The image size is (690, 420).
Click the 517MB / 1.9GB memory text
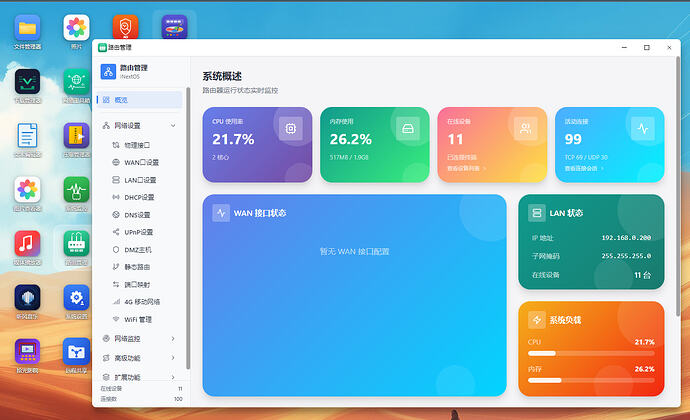[349, 157]
